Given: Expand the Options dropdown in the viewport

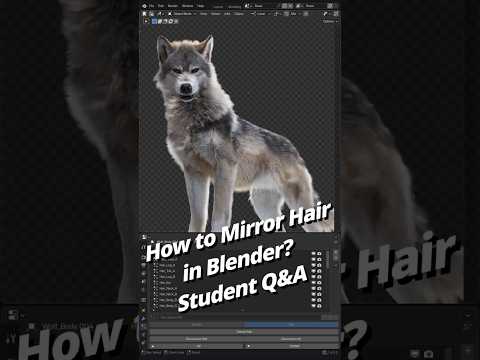Looking at the screenshot, I should click(x=330, y=21).
